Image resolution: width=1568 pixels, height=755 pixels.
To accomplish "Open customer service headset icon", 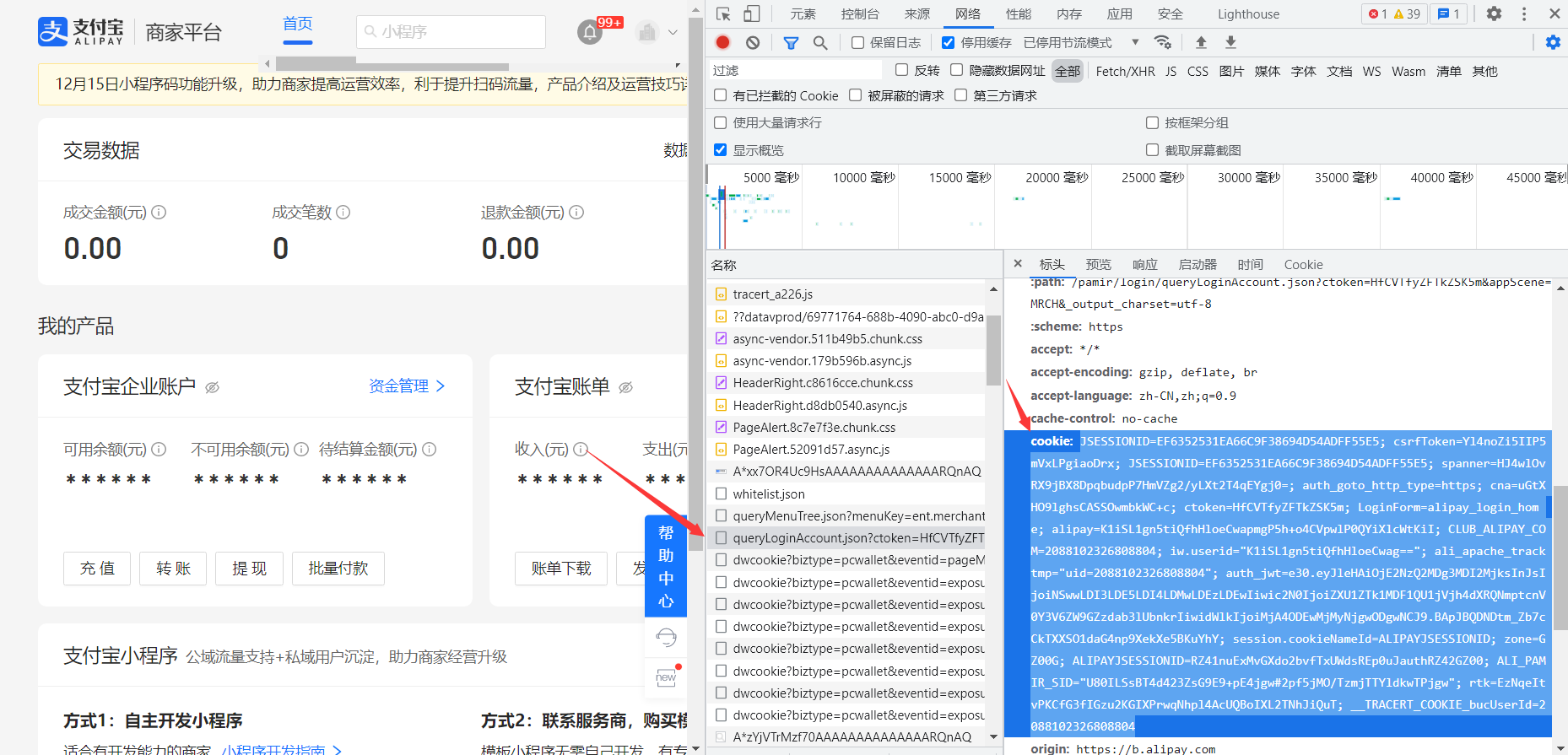I will pyautogui.click(x=666, y=637).
